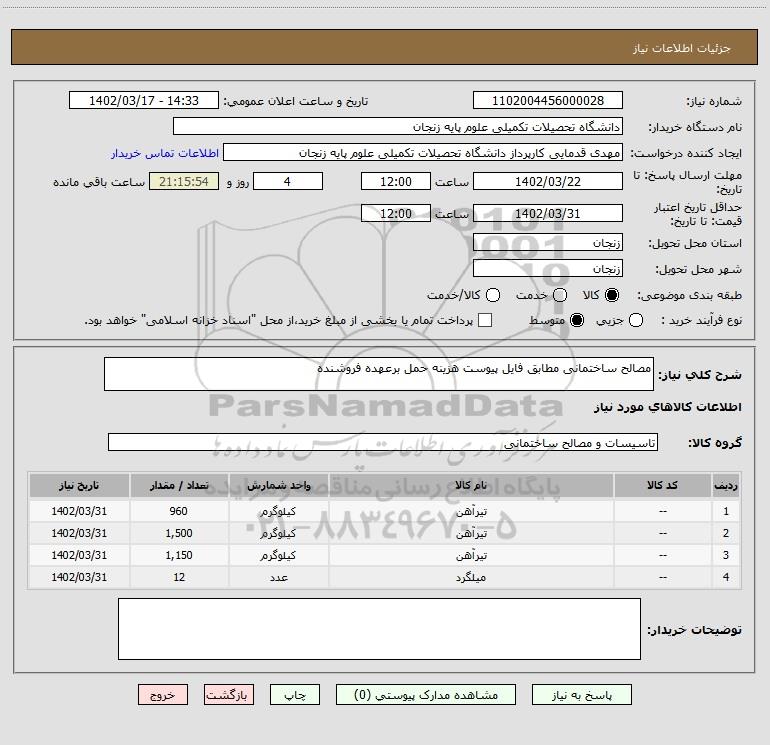Viewport: 770px width, 745px height.
Task: Click the goods group field تاسیسات و مصالح ساختمانی
Action: [383, 442]
